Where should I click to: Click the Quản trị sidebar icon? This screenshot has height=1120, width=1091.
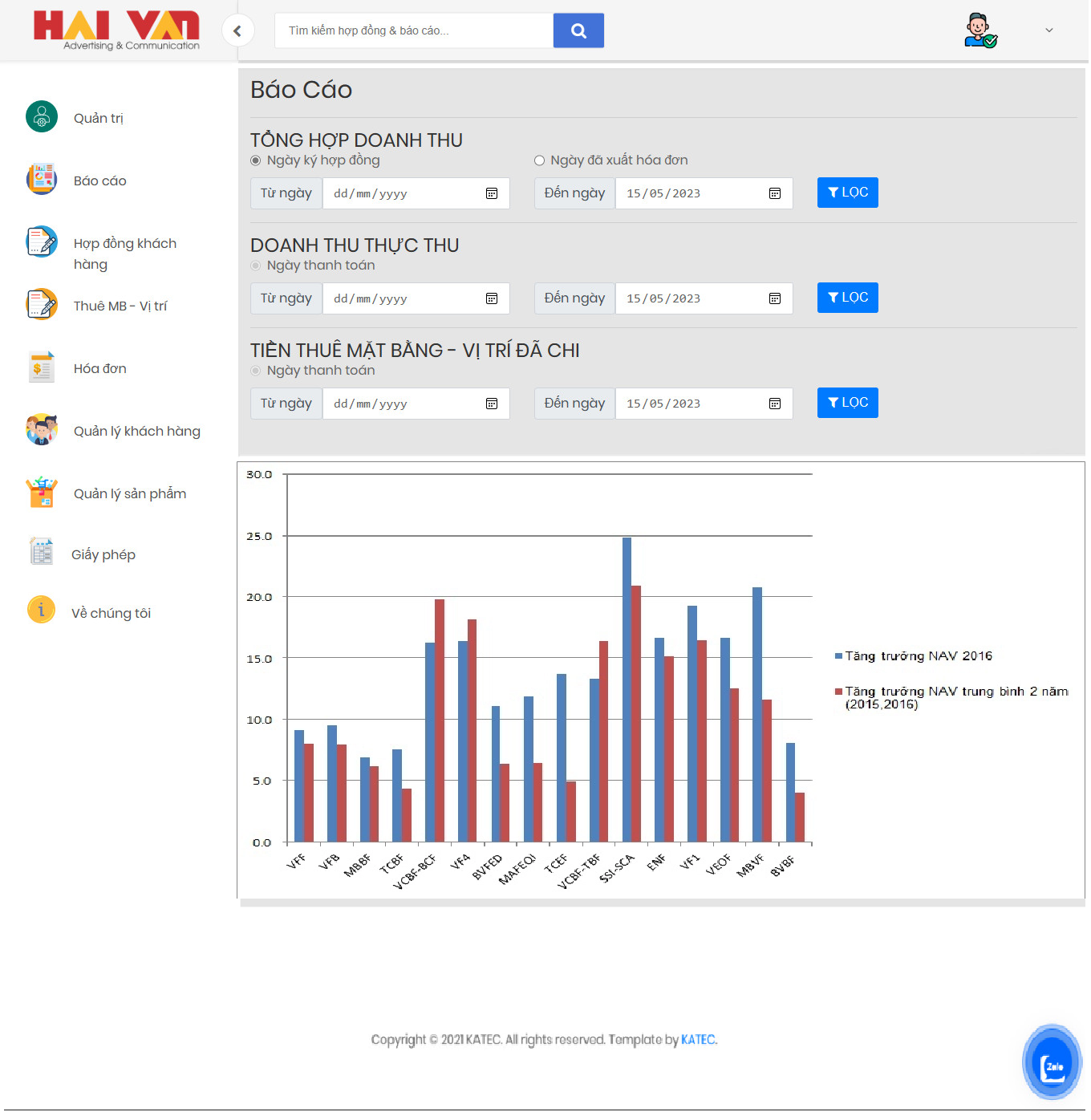pos(42,117)
